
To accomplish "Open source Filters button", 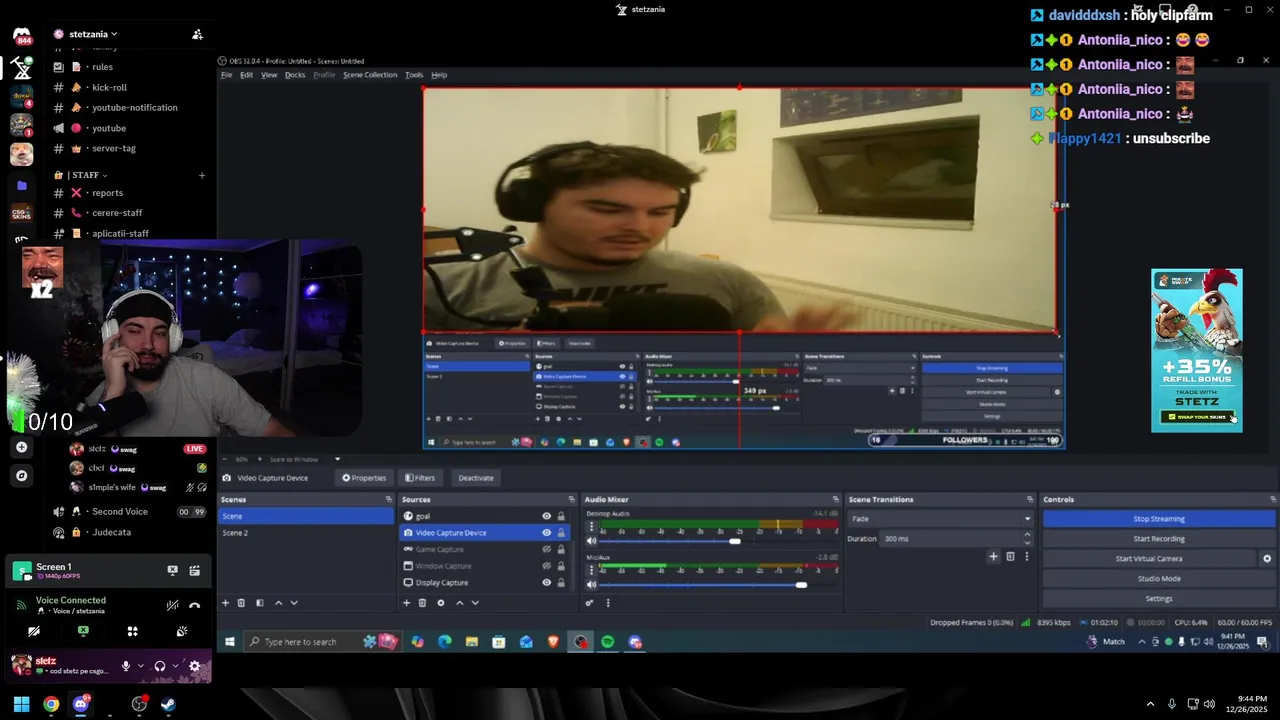I will [x=420, y=478].
